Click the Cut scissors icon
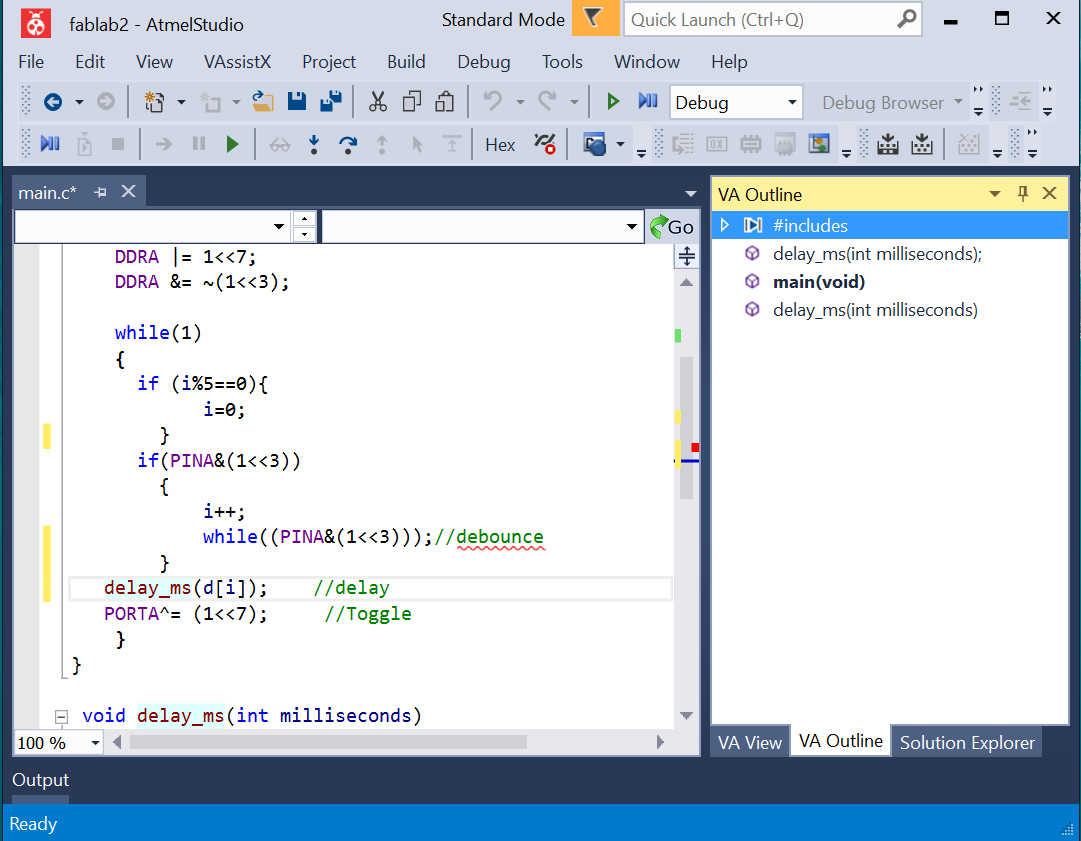1081x841 pixels. [378, 102]
